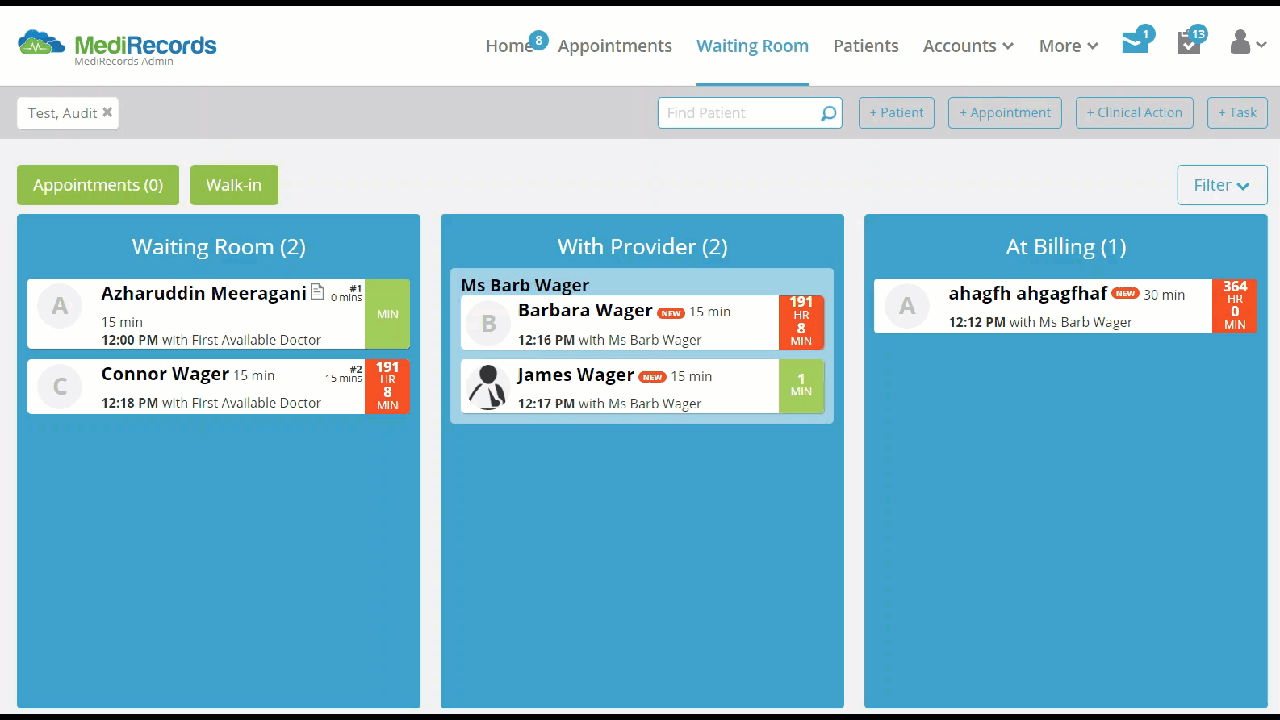Open Connor Wager's waiting card
The width and height of the screenshot is (1280, 720).
click(x=218, y=386)
